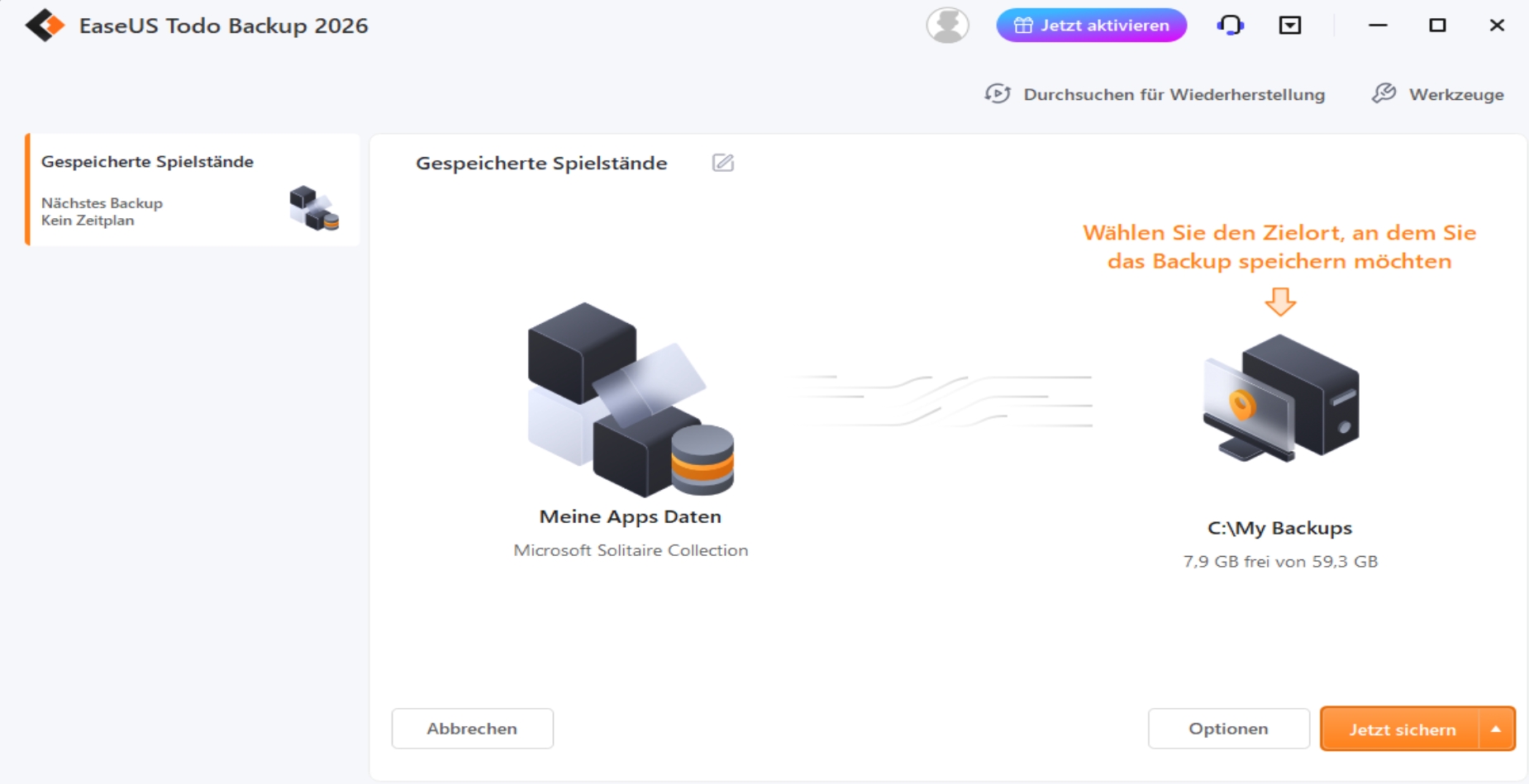Edit the backup name with pencil icon
This screenshot has height=784, width=1529.
(722, 163)
